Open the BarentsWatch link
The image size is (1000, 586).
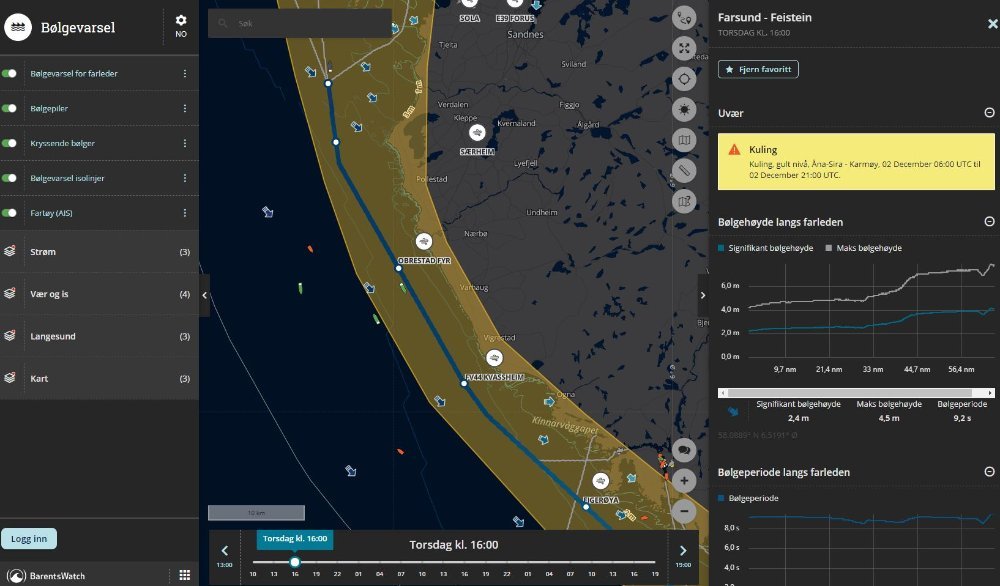[x=47, y=576]
